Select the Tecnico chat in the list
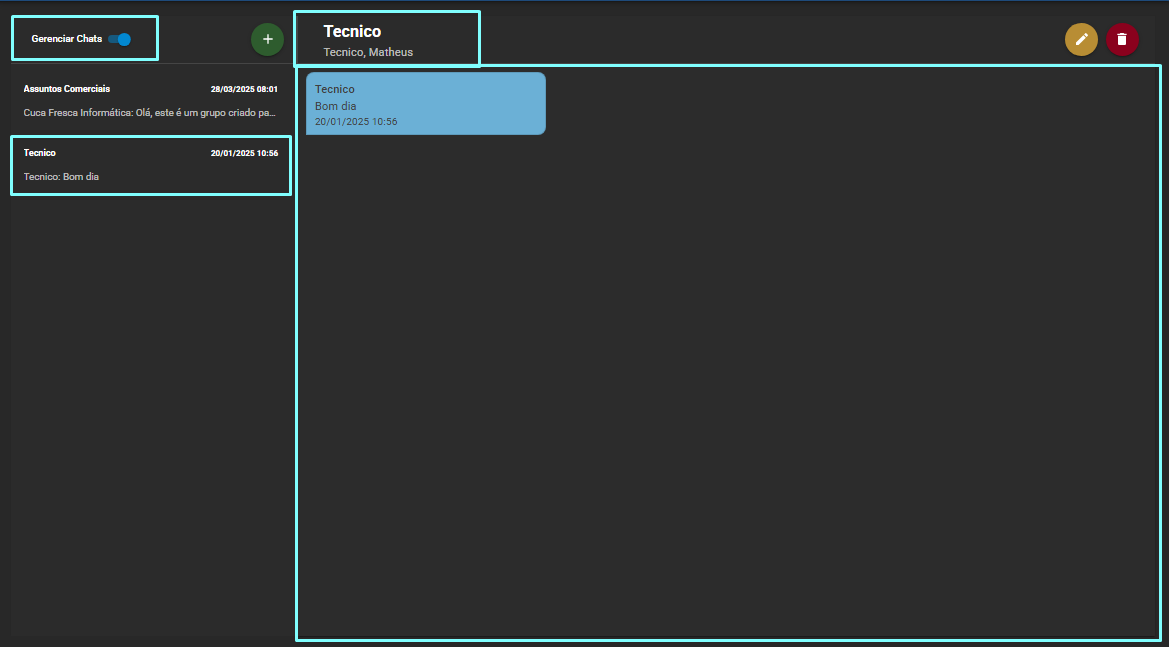The height and width of the screenshot is (647, 1169). tap(151, 165)
